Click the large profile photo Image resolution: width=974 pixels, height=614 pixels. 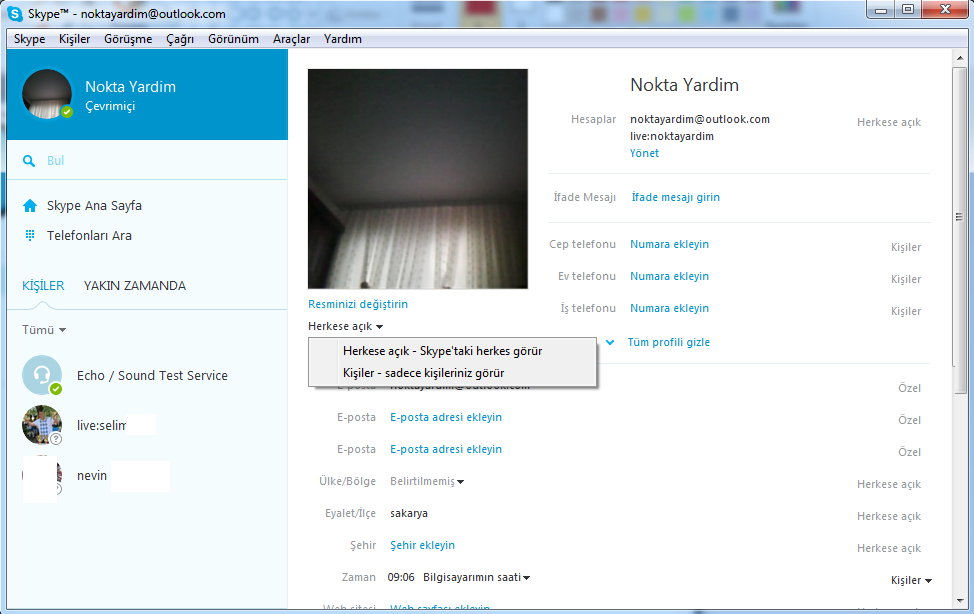[x=418, y=179]
